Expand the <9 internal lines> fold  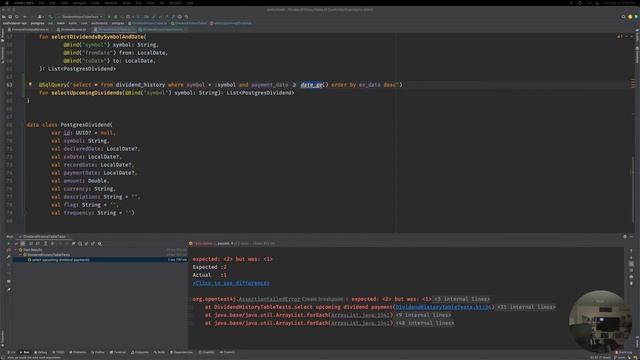coord(423,315)
